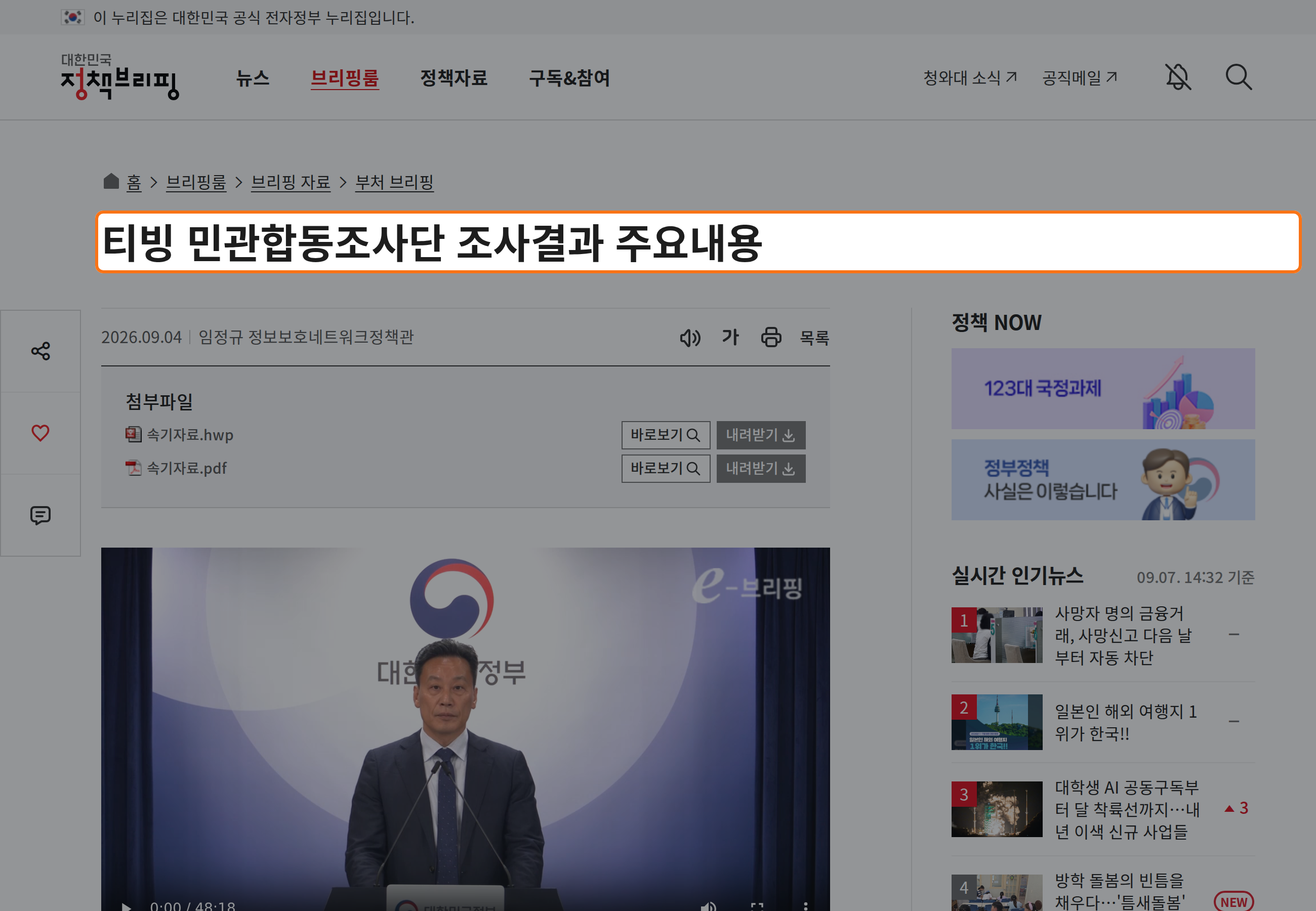The width and height of the screenshot is (1316, 911).
Task: Click the date 2026.09.04
Action: 142,338
